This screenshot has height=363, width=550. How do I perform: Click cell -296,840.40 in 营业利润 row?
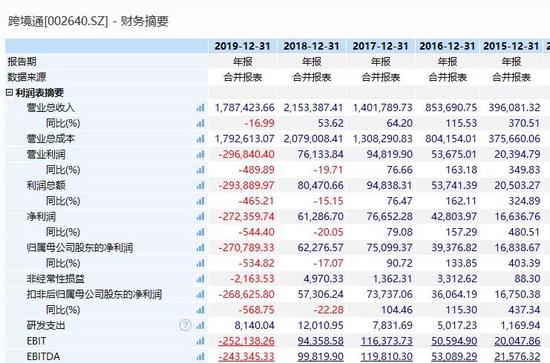246,154
